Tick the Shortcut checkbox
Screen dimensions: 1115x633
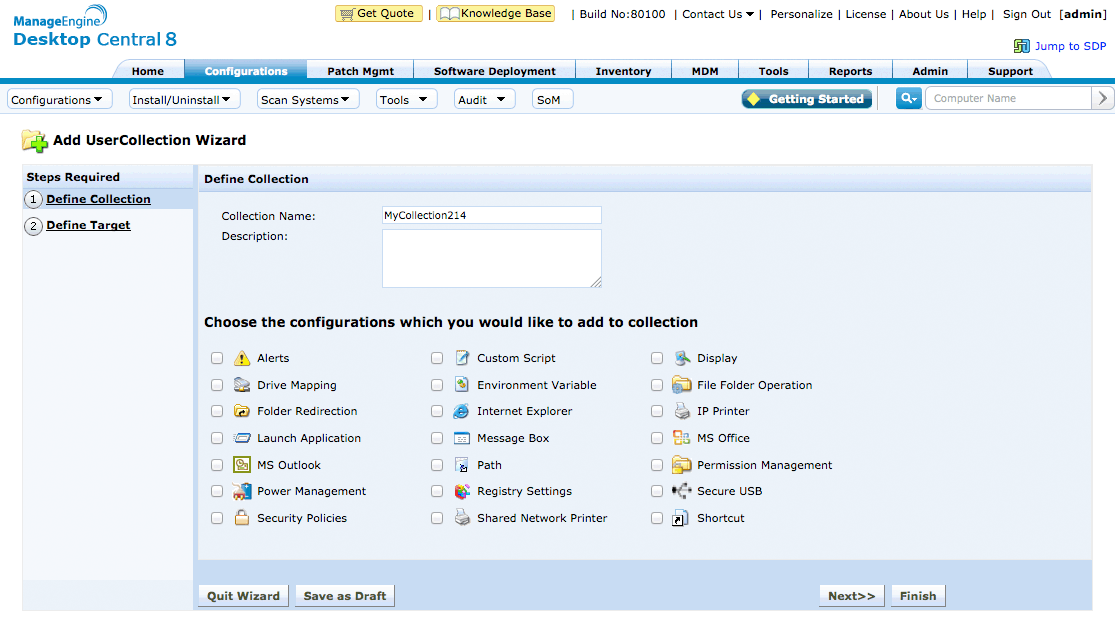[657, 518]
